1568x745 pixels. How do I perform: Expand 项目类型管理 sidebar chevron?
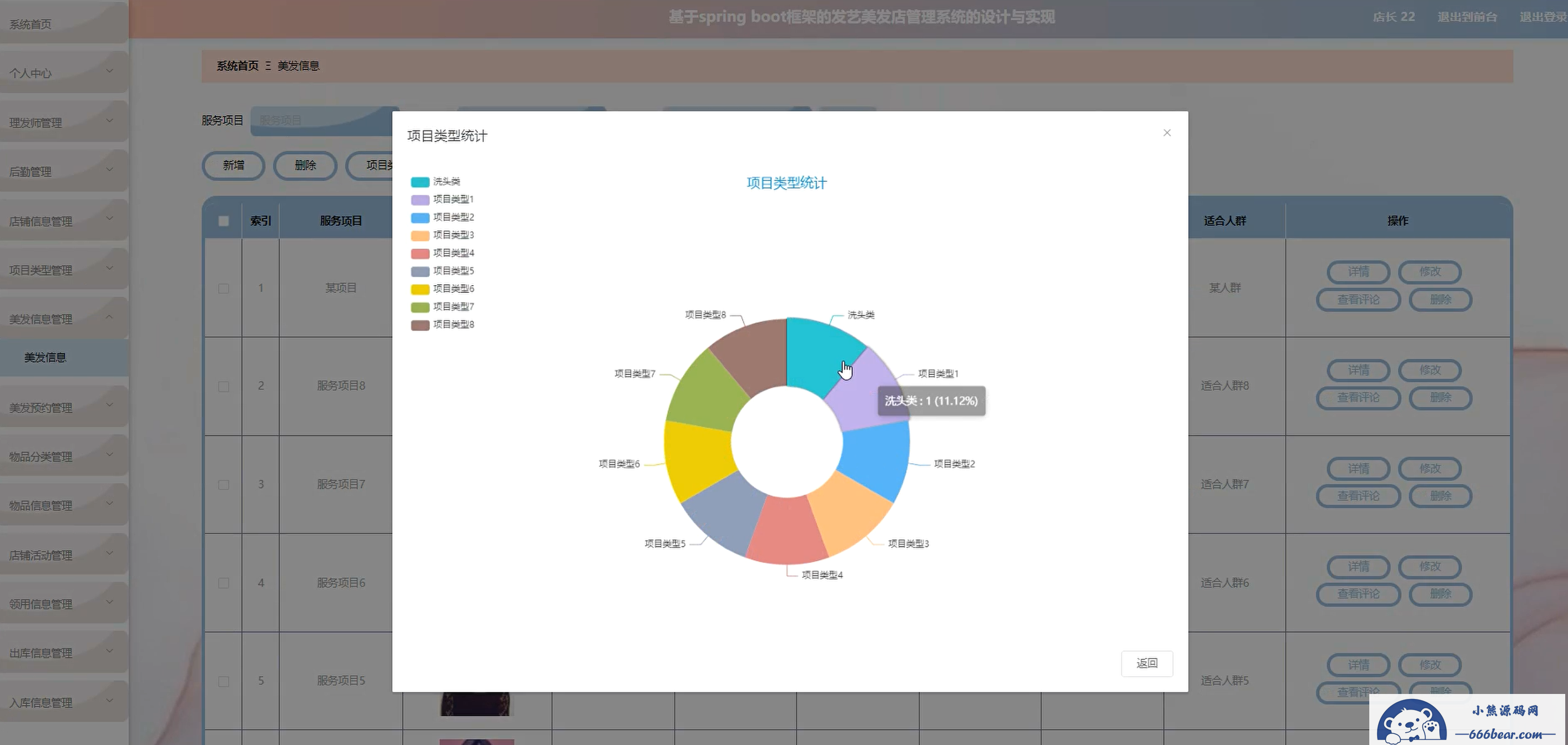click(x=109, y=268)
